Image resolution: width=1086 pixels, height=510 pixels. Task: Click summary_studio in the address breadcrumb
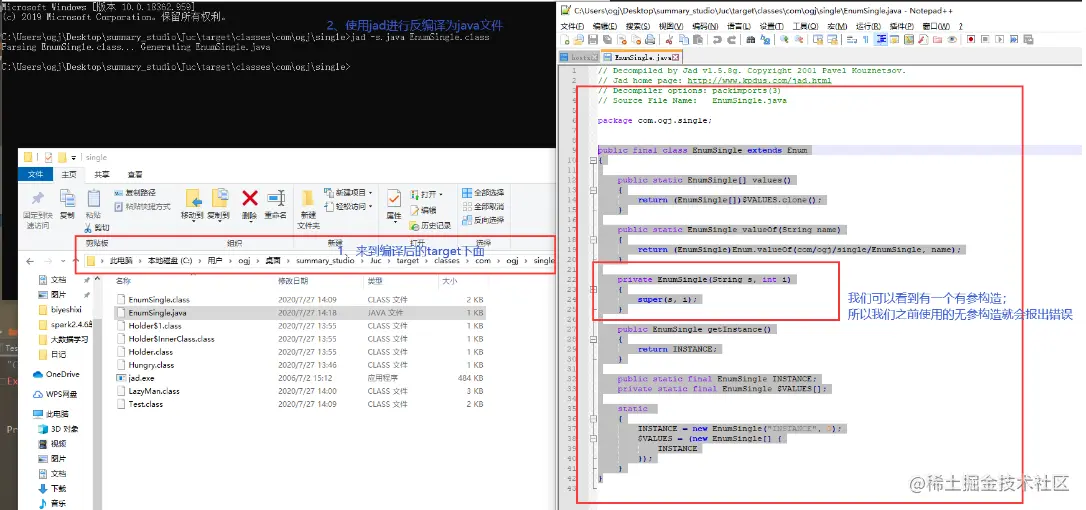[326, 261]
